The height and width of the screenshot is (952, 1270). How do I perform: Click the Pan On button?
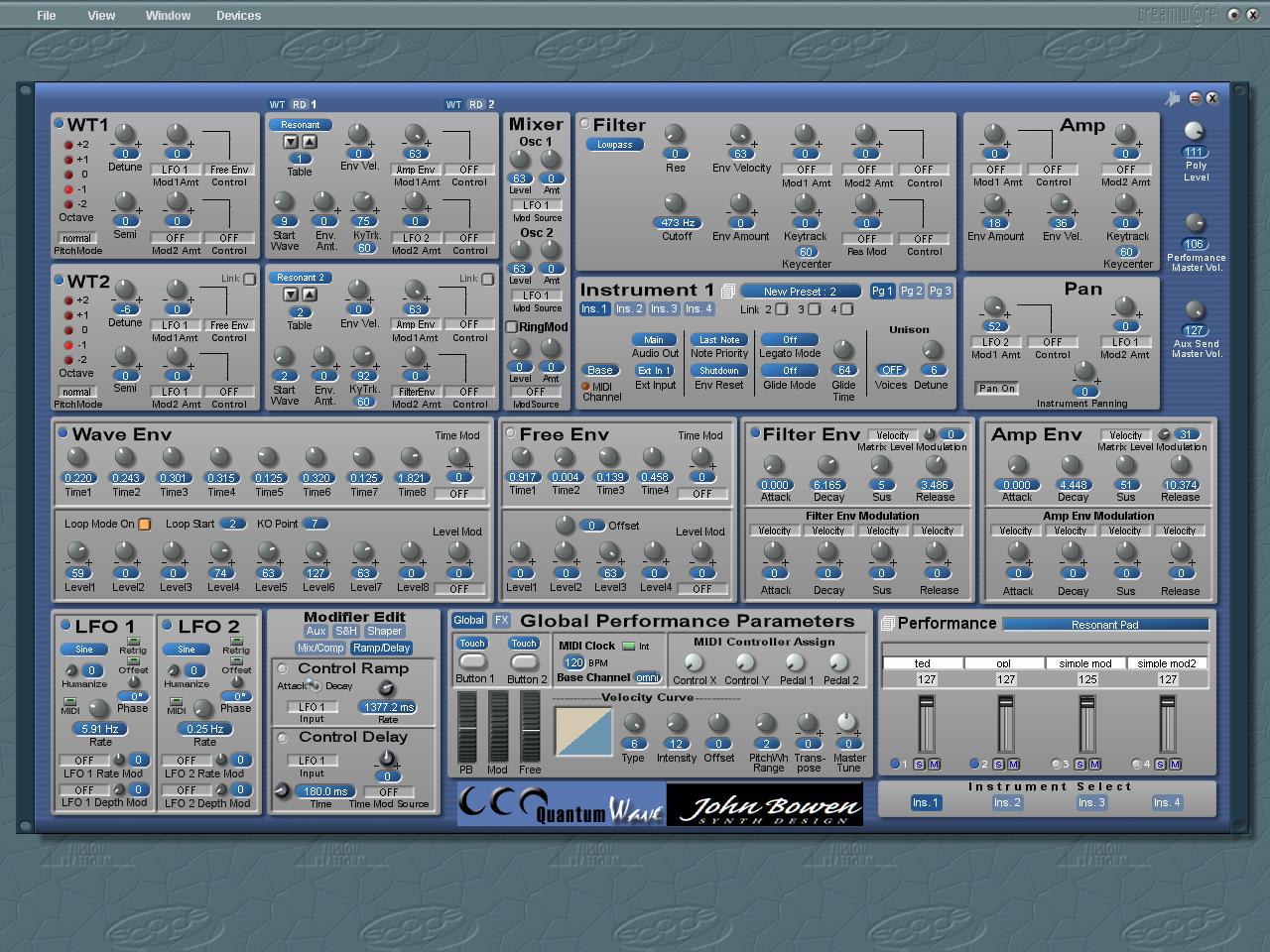997,389
